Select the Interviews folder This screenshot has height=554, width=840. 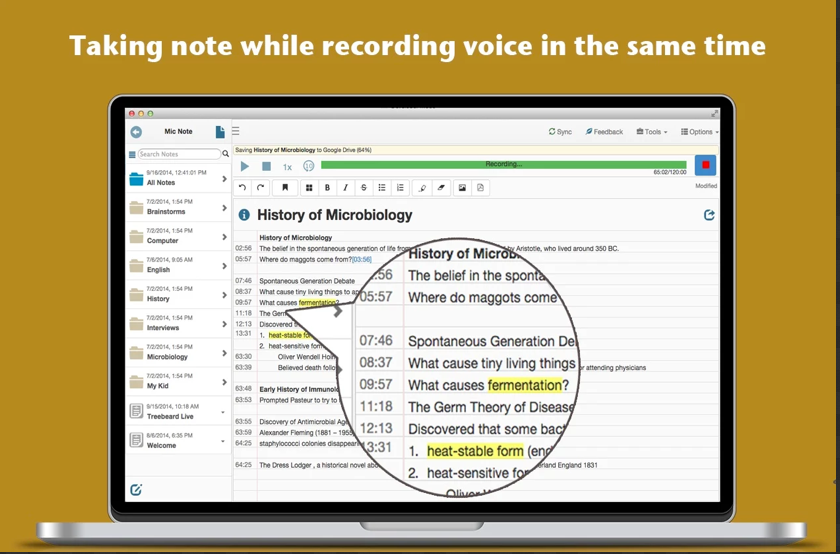178,324
